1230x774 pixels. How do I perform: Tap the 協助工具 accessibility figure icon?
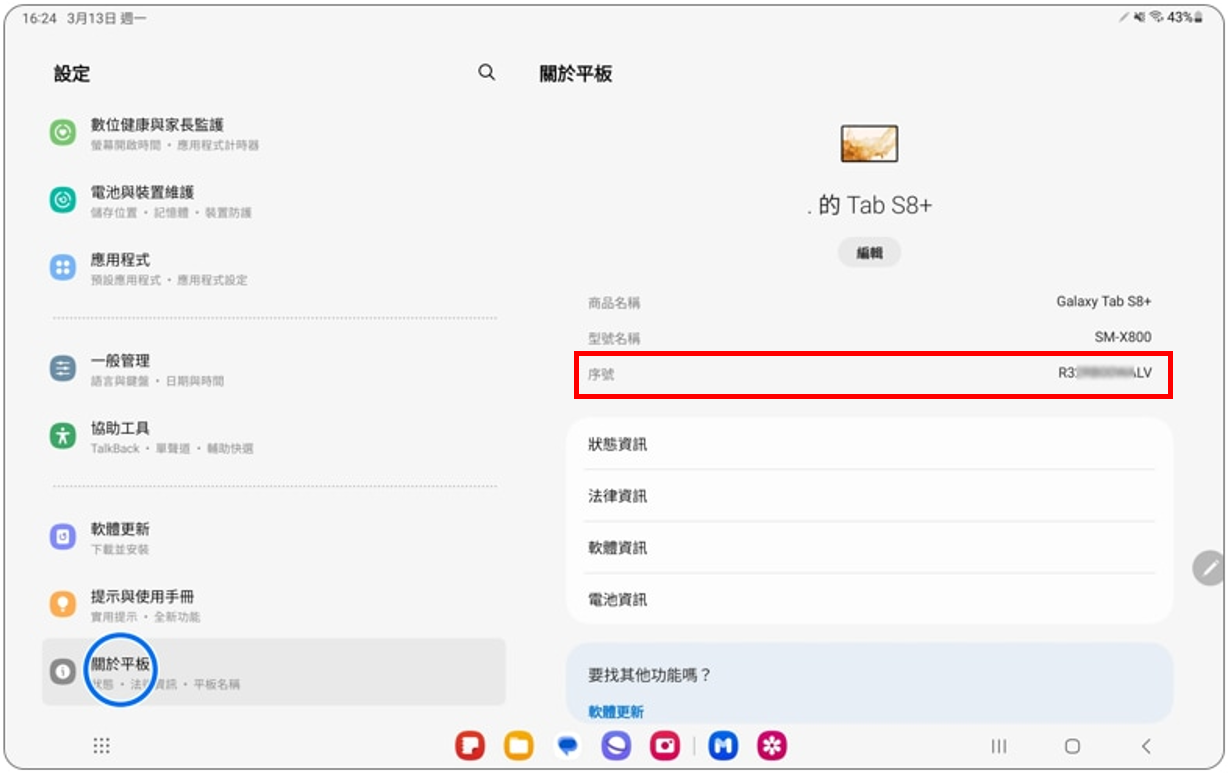[x=63, y=436]
